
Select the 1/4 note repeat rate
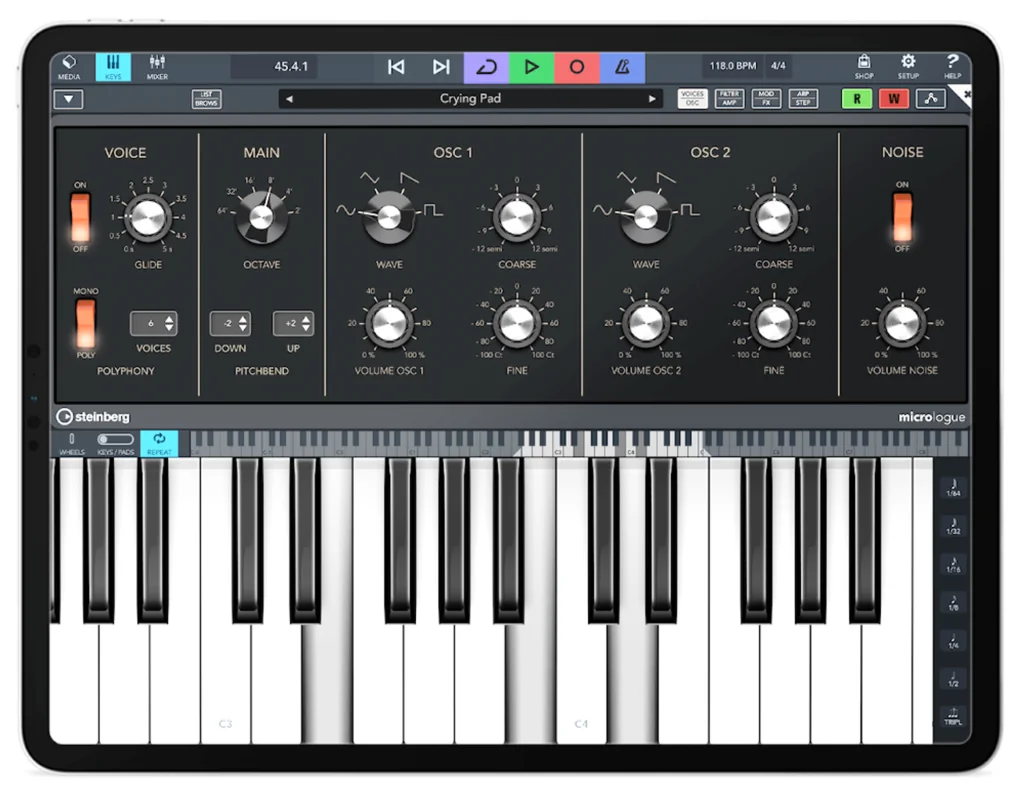click(x=953, y=640)
